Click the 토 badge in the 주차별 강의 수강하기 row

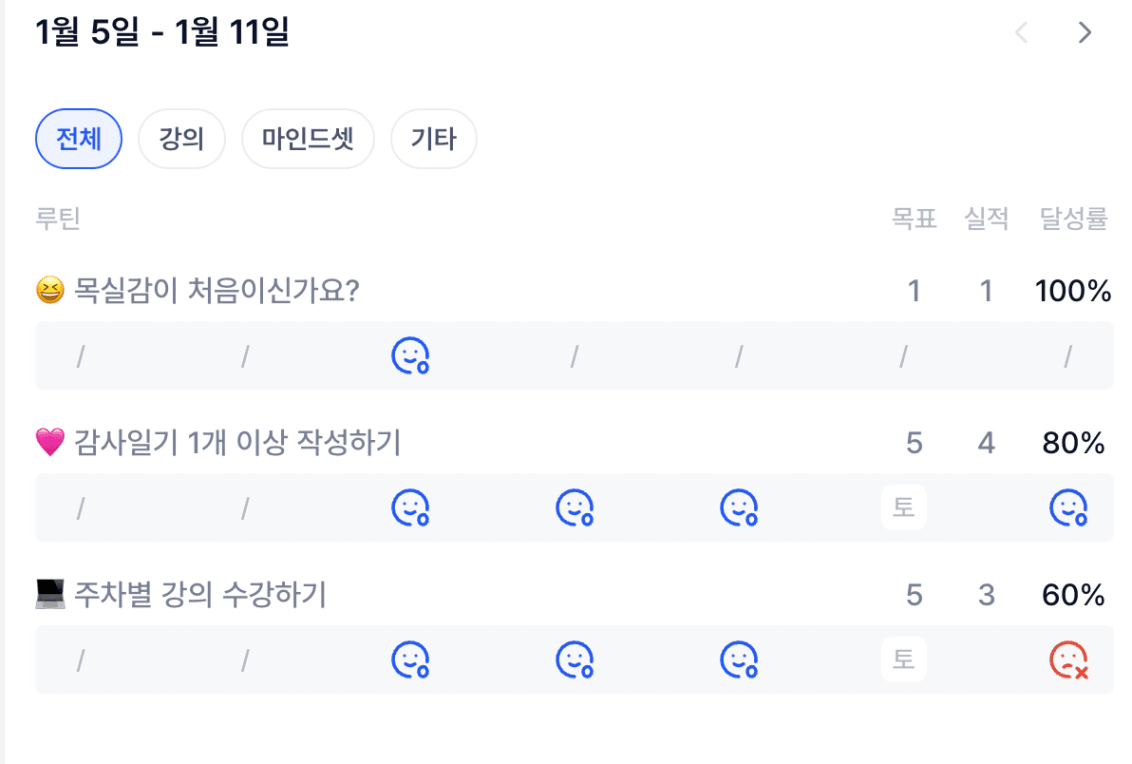[x=904, y=660]
